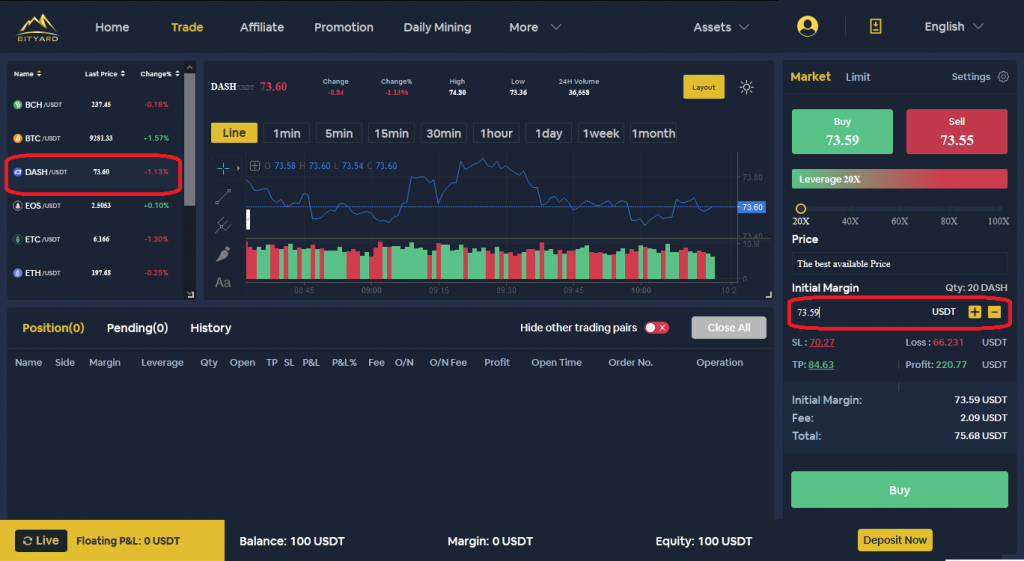Open the user account profile icon
The height and width of the screenshot is (561, 1024).
[807, 27]
